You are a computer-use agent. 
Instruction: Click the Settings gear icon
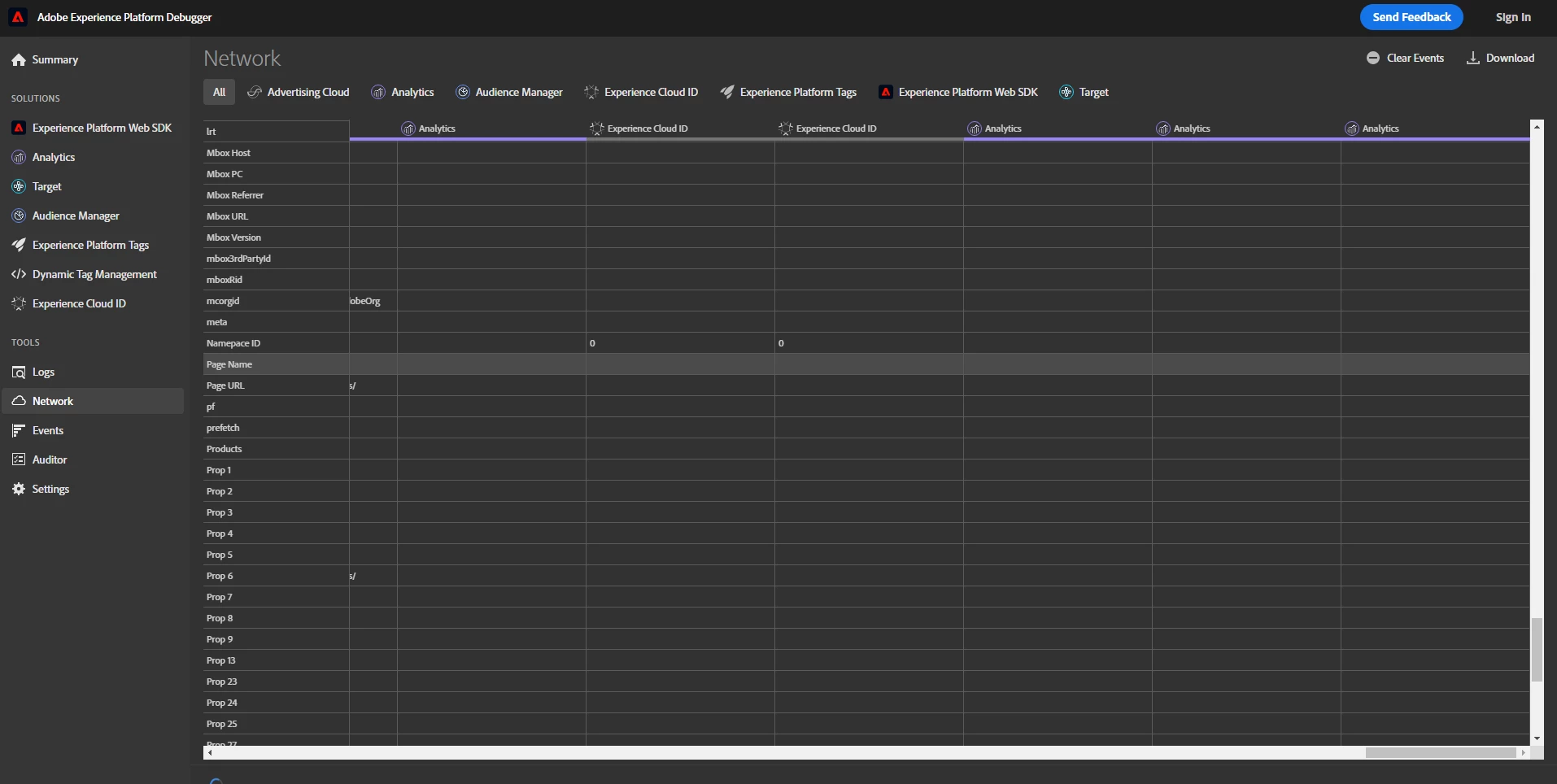pyautogui.click(x=19, y=490)
